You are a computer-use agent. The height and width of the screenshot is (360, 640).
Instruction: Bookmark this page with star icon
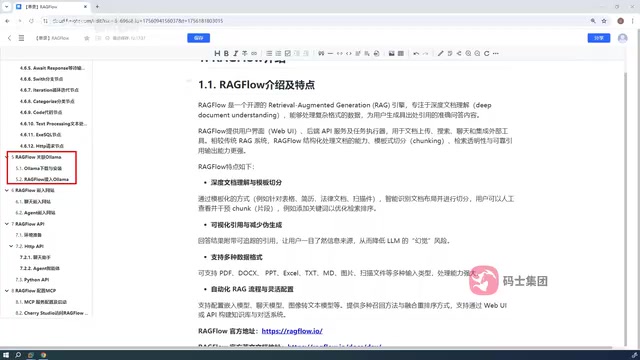tap(604, 21)
